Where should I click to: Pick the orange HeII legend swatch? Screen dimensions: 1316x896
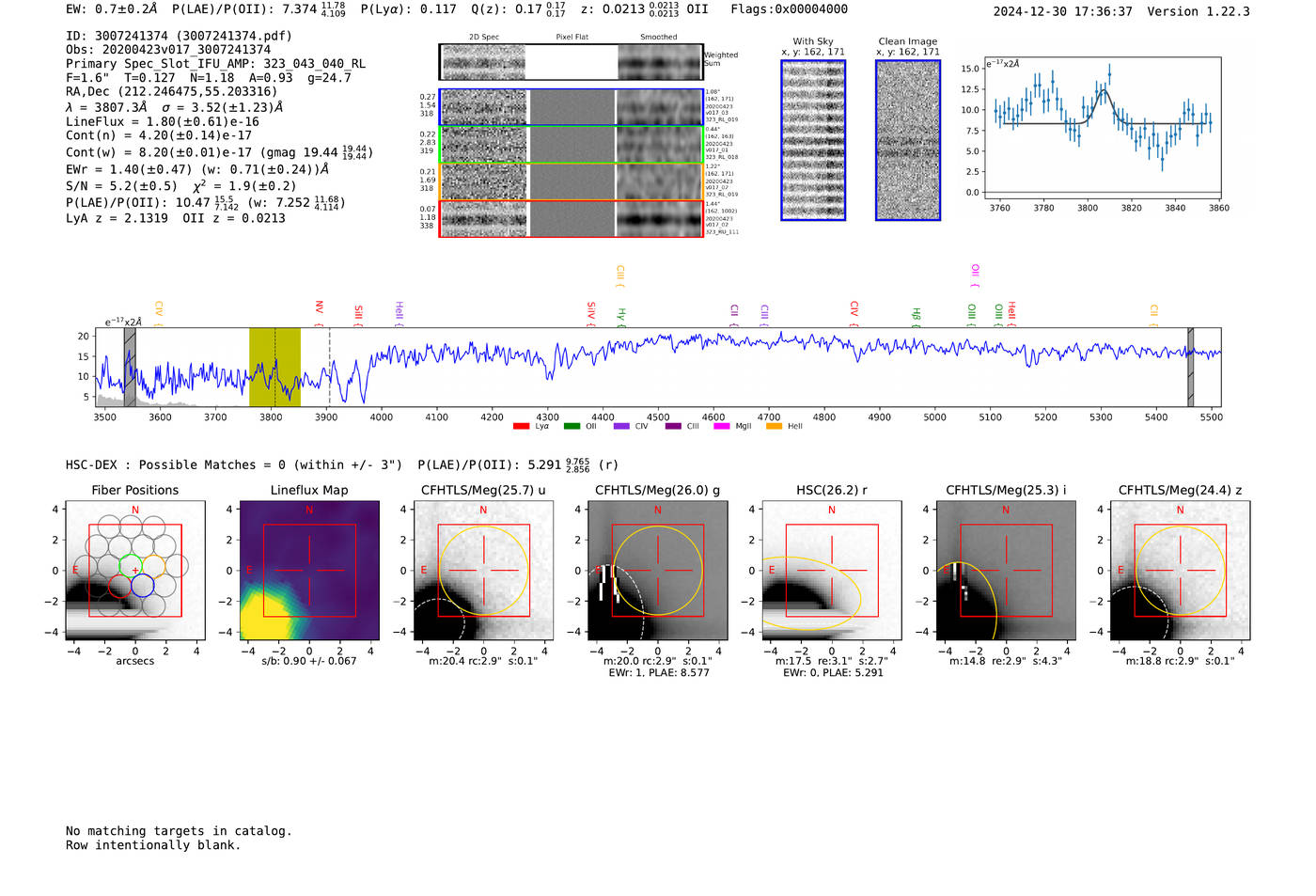pos(775,427)
